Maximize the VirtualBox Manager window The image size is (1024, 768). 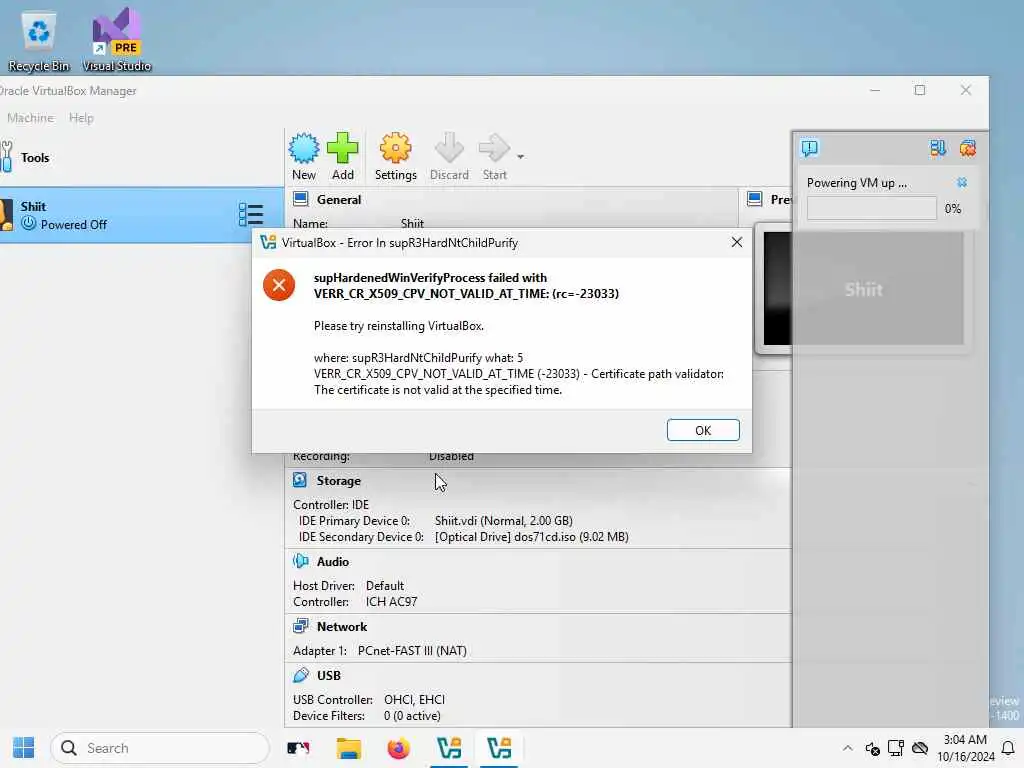click(x=920, y=90)
